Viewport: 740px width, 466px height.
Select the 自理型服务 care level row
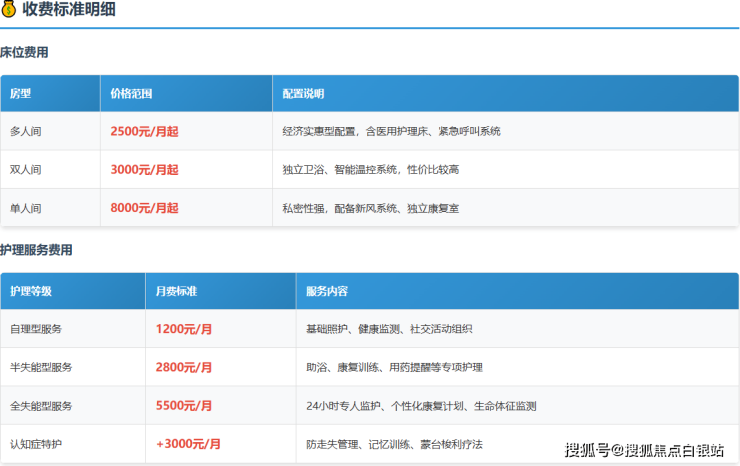(36, 328)
